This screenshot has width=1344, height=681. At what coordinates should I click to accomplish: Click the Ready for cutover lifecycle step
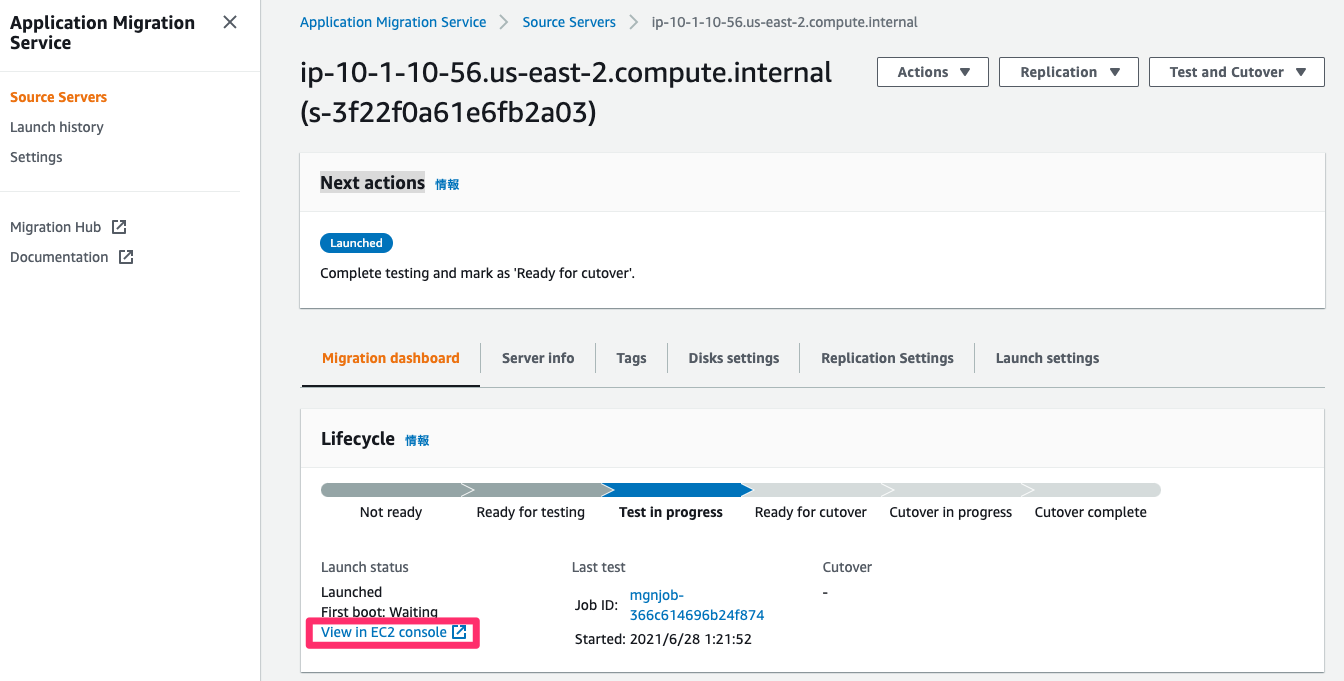[811, 512]
